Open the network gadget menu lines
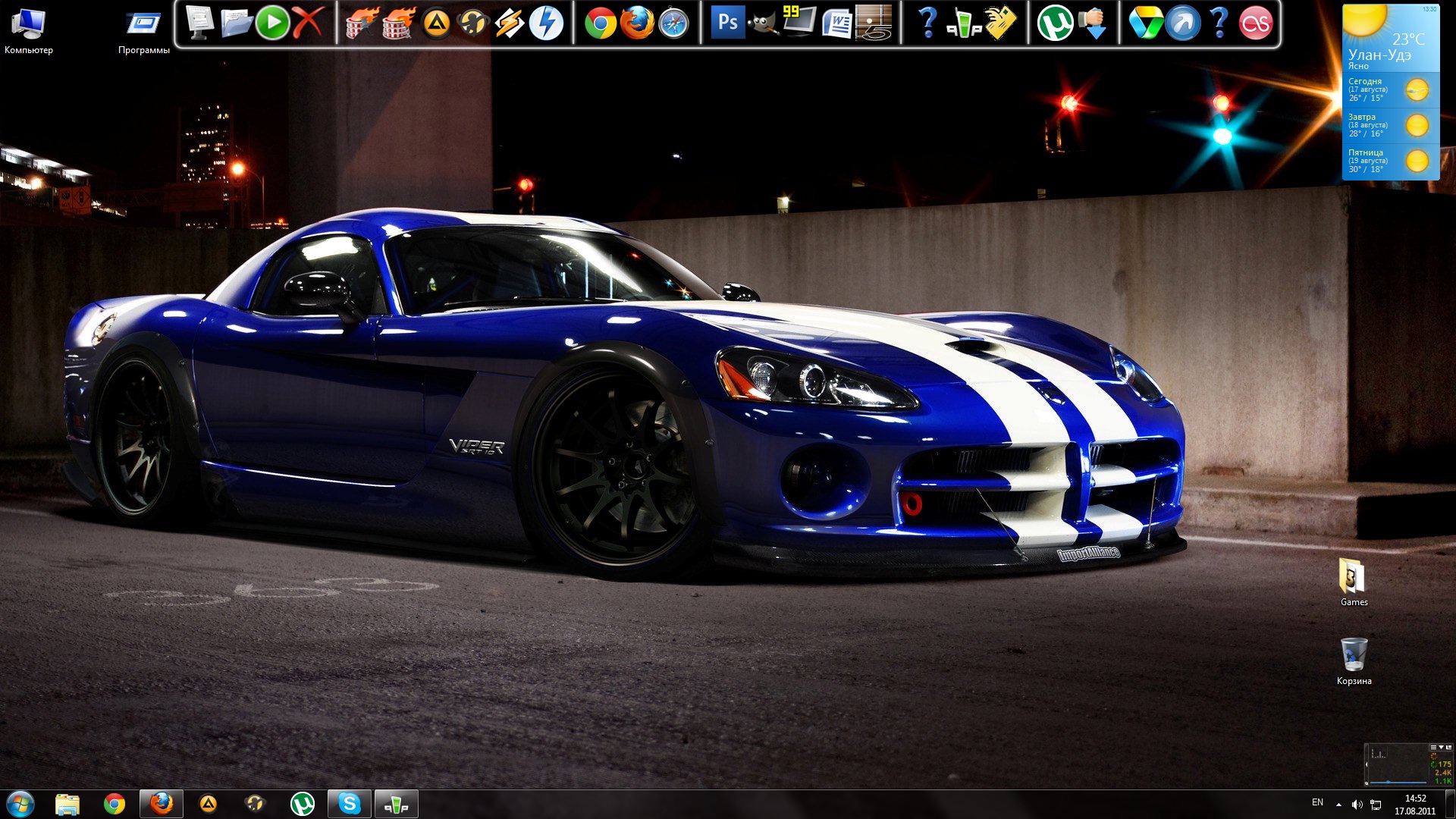The image size is (1456, 819). pos(1433,748)
